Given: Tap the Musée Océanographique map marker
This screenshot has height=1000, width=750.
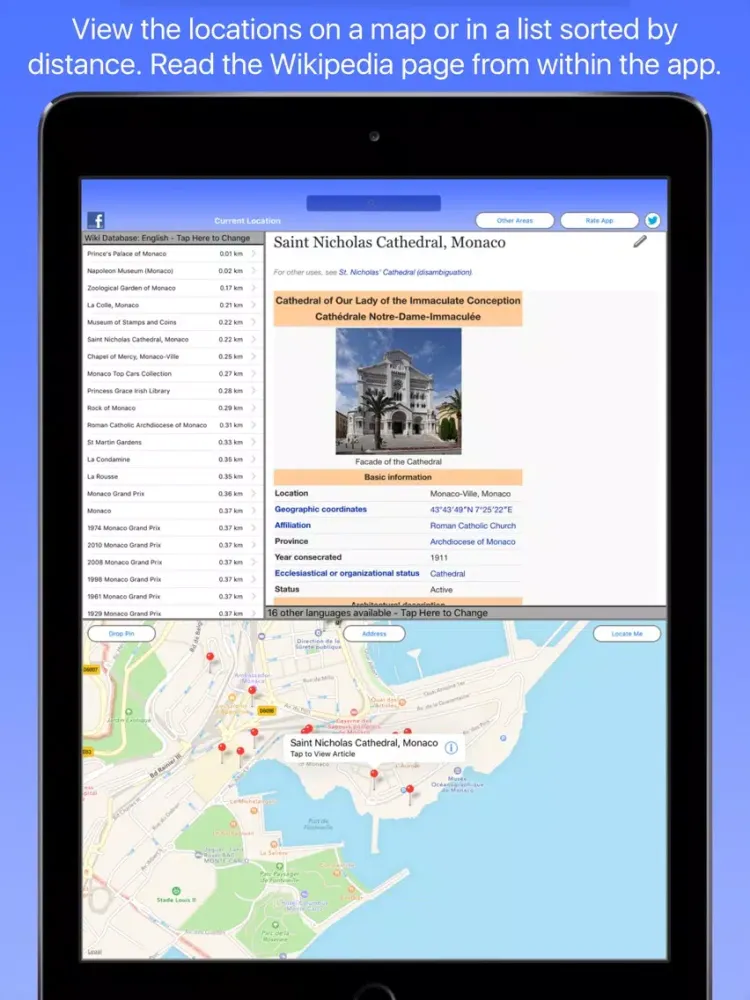Looking at the screenshot, I should pyautogui.click(x=457, y=771).
